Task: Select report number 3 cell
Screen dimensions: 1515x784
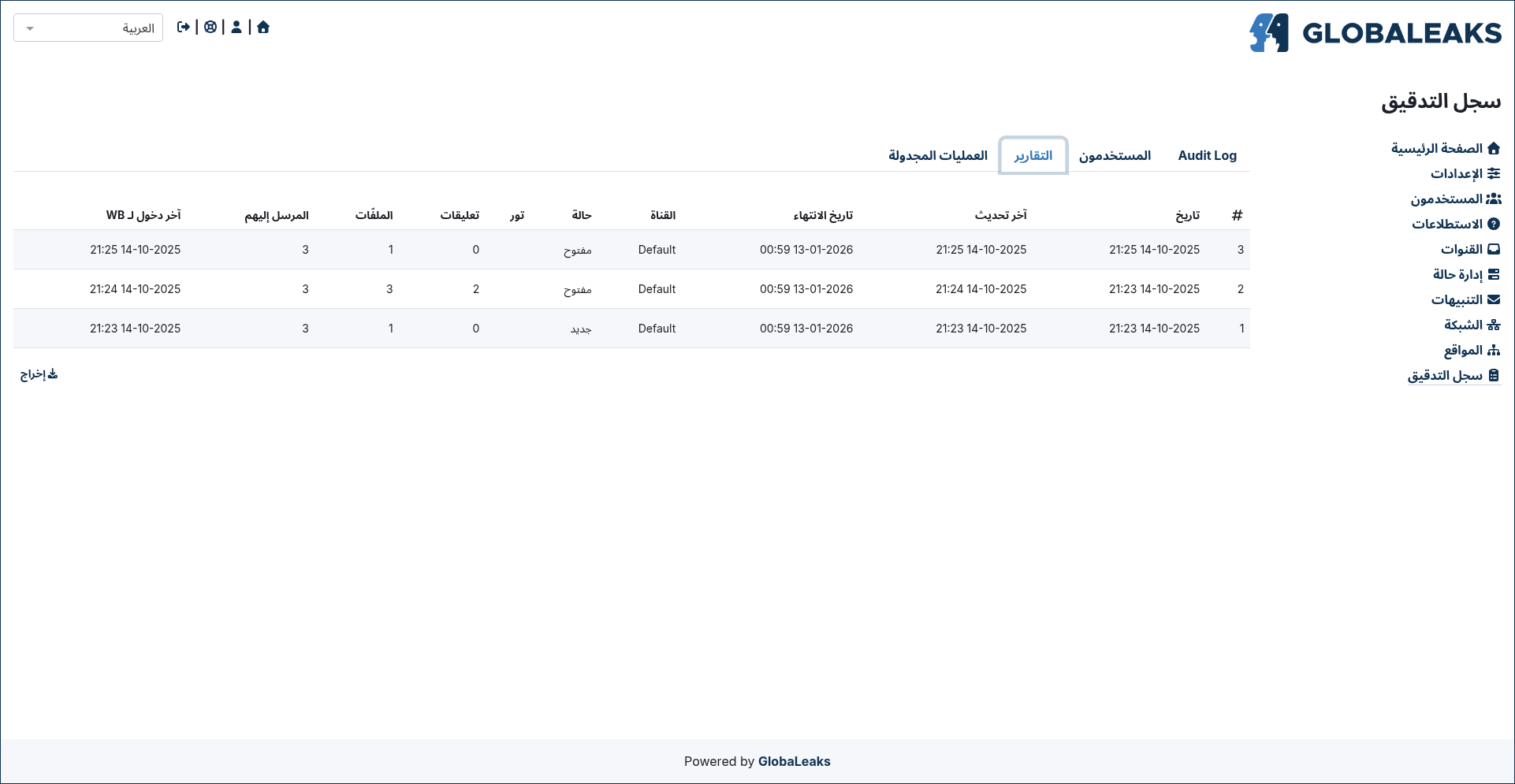Action: (1240, 250)
